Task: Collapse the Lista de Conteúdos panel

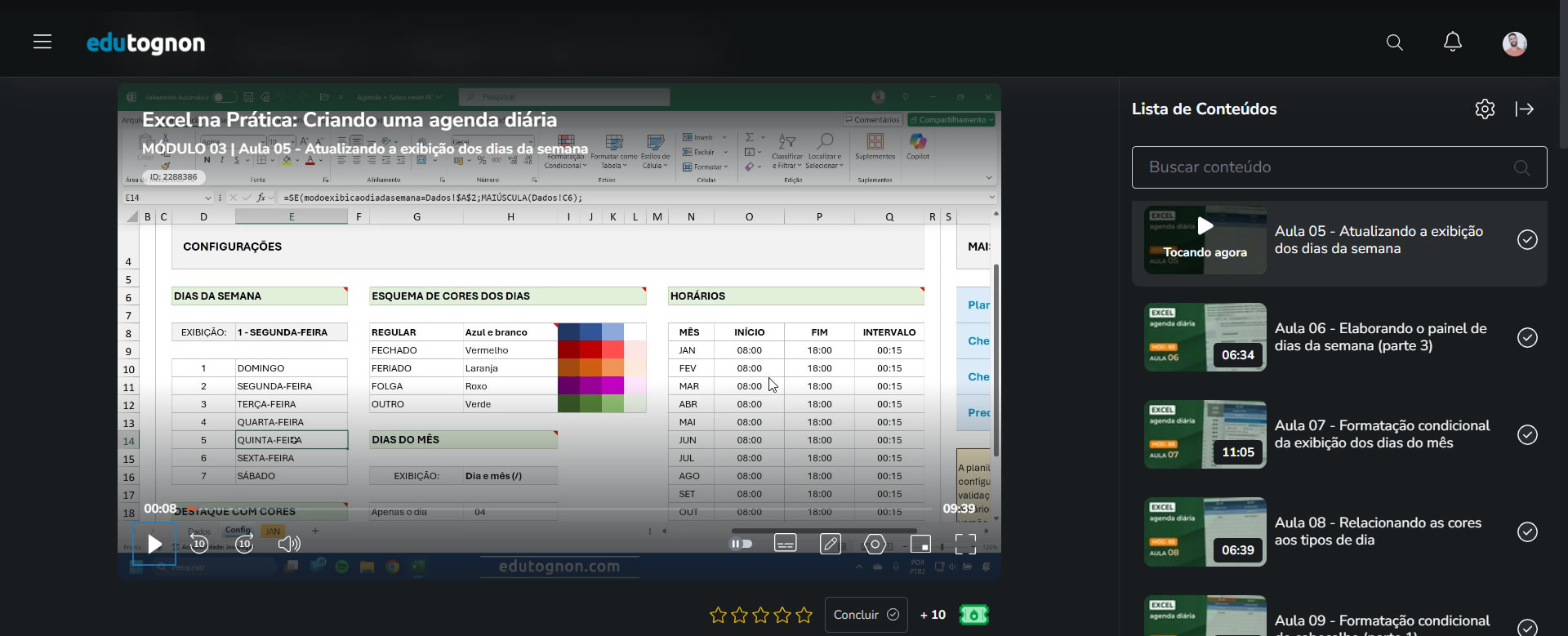Action: pos(1525,109)
